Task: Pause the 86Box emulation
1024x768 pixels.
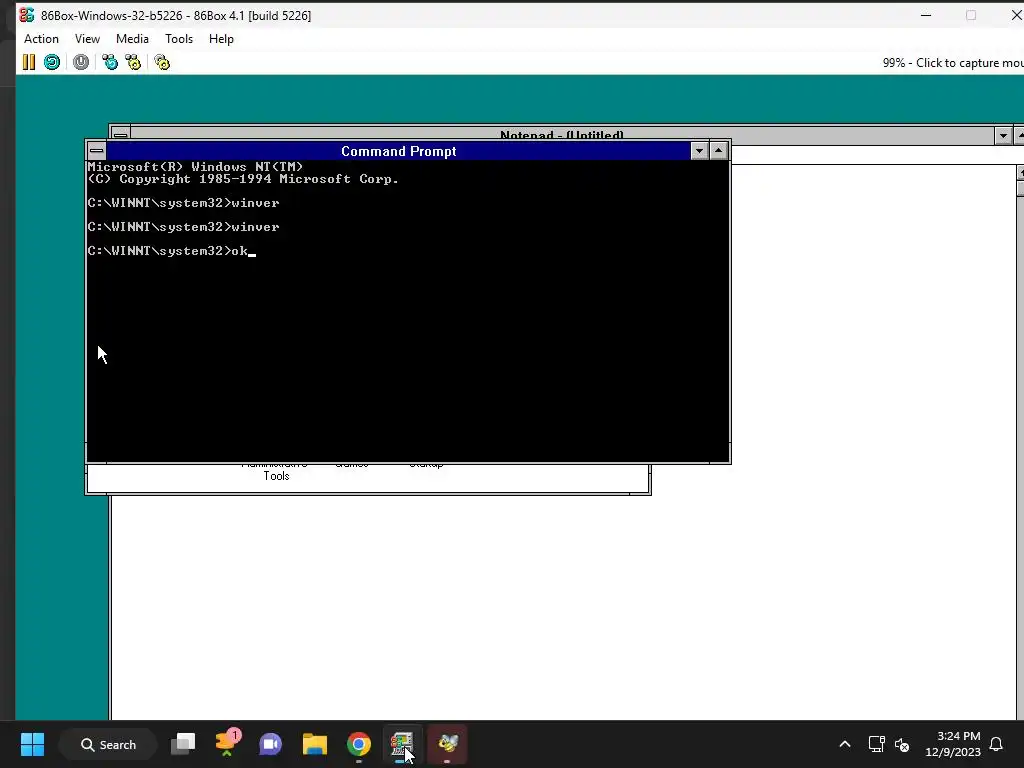Action: pos(29,62)
